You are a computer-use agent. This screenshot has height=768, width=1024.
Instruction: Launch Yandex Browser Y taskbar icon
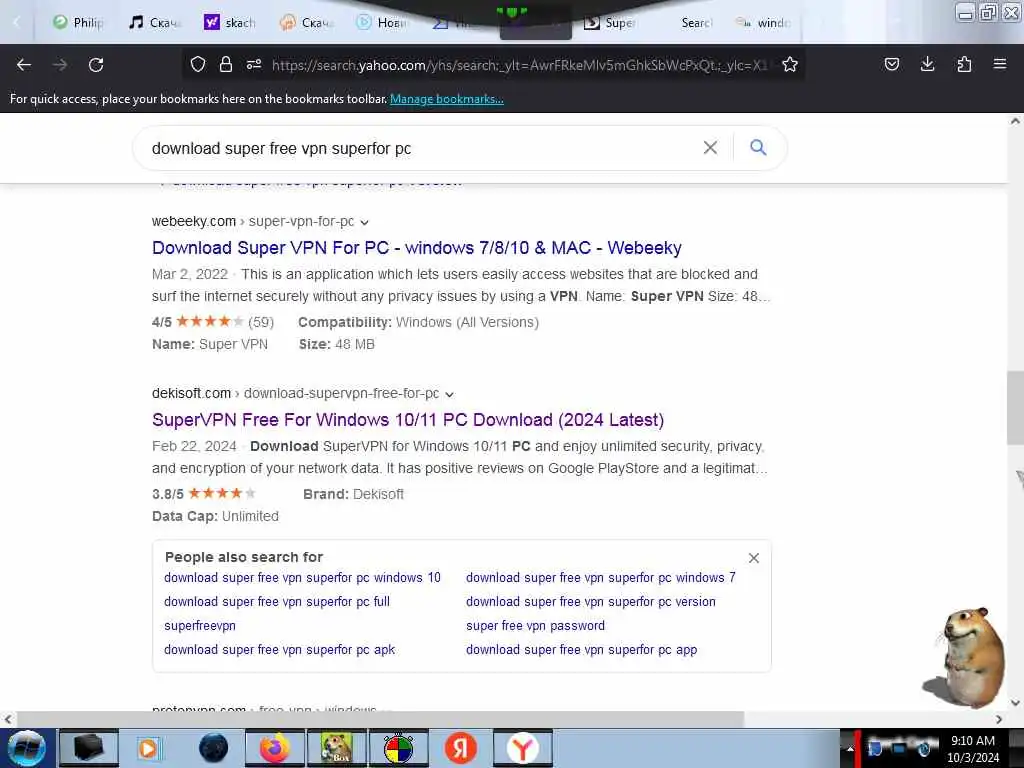522,748
